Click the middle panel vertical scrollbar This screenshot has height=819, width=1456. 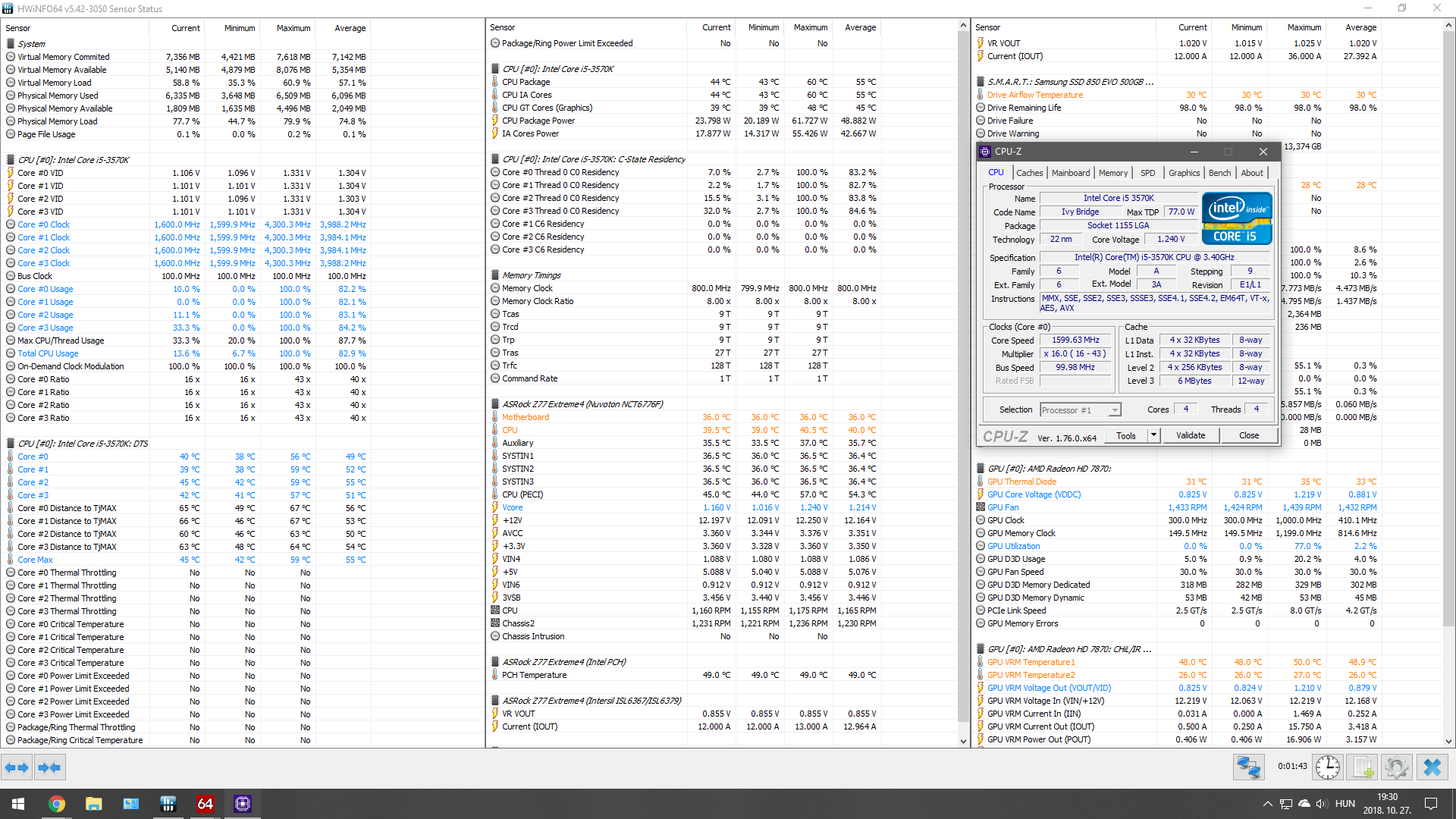[964, 375]
